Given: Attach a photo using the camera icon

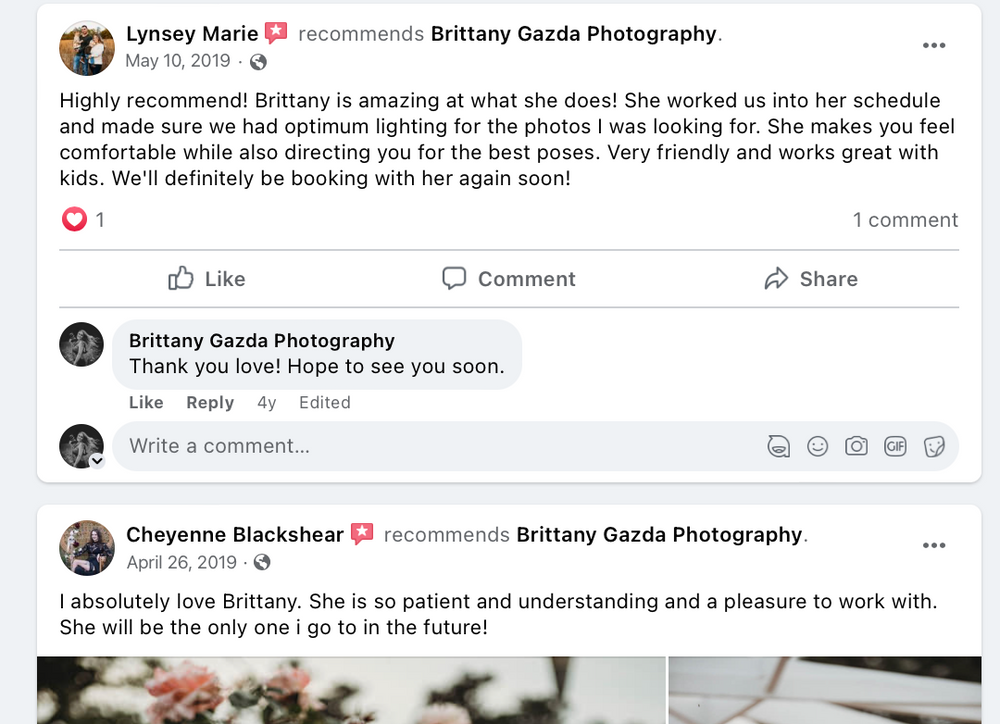Looking at the screenshot, I should [857, 447].
